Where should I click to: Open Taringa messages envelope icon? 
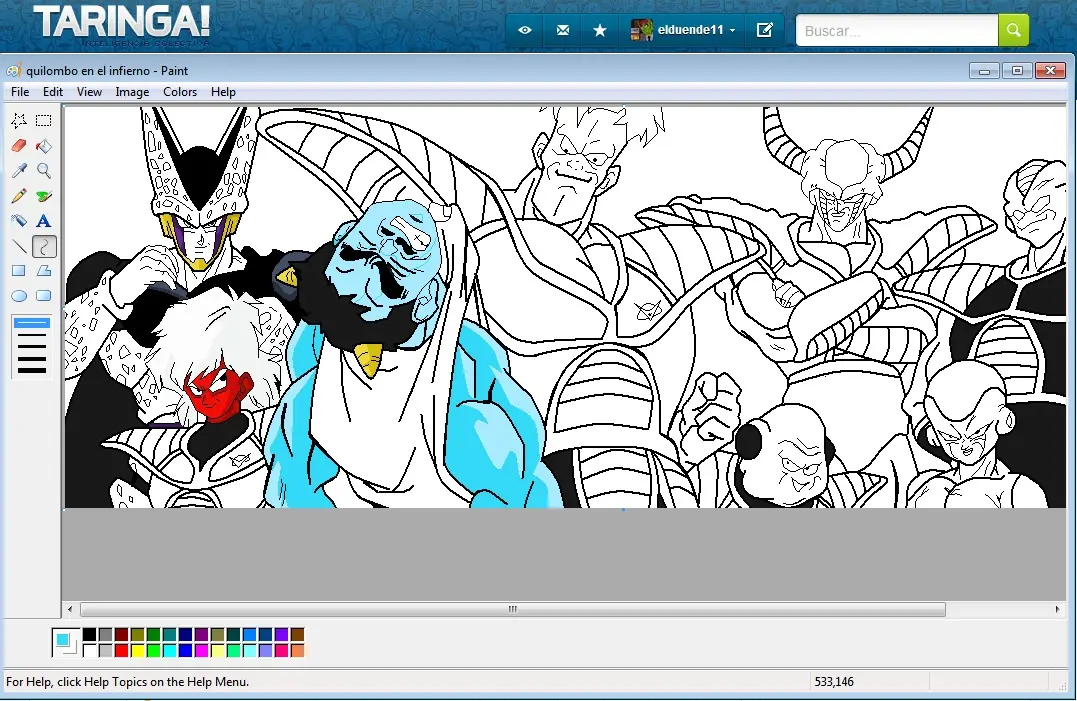point(563,30)
